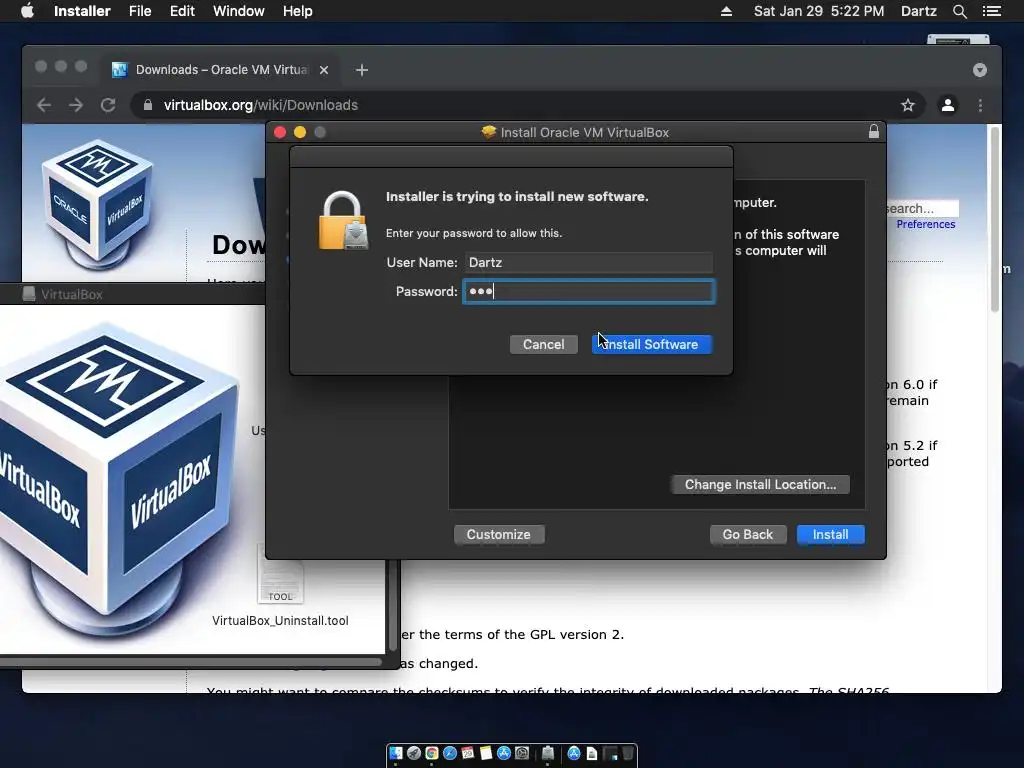Click the VirtualBox_Uninstall.tool file icon

click(x=280, y=573)
